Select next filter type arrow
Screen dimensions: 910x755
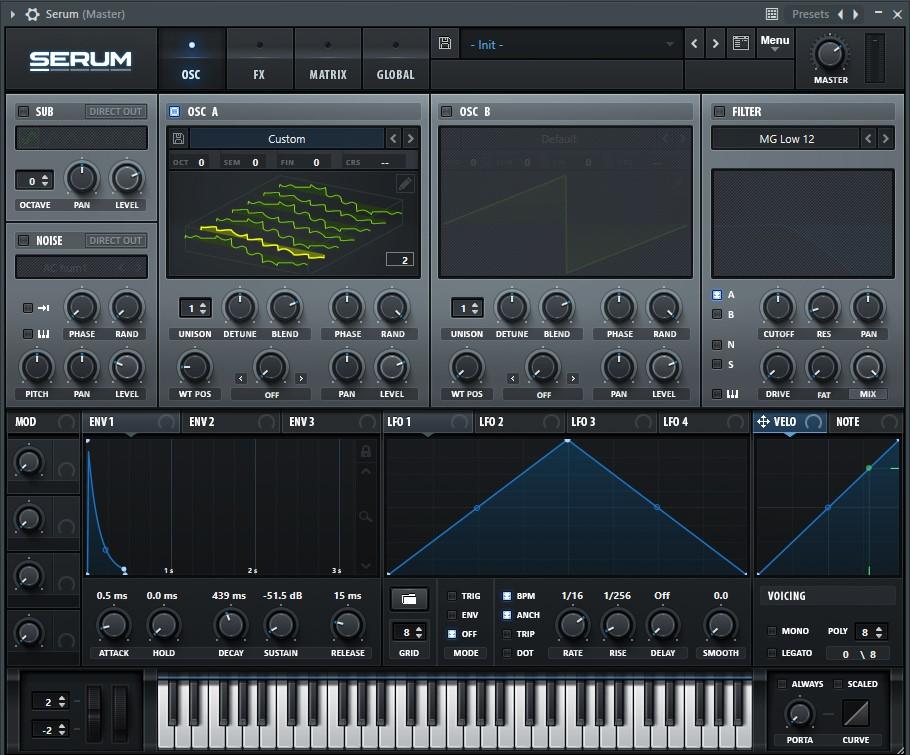coord(885,138)
